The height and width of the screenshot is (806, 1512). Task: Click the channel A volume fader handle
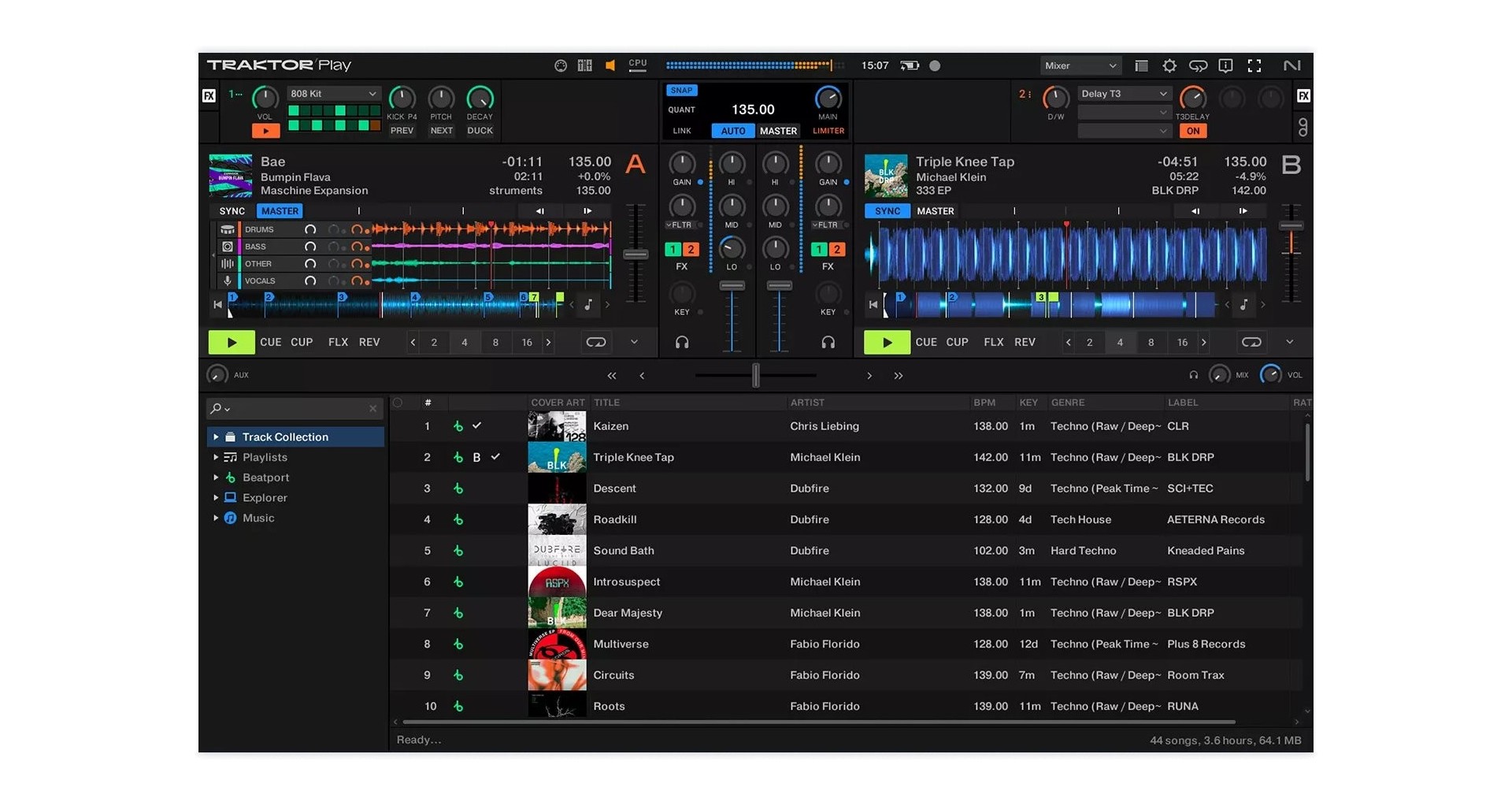[732, 286]
